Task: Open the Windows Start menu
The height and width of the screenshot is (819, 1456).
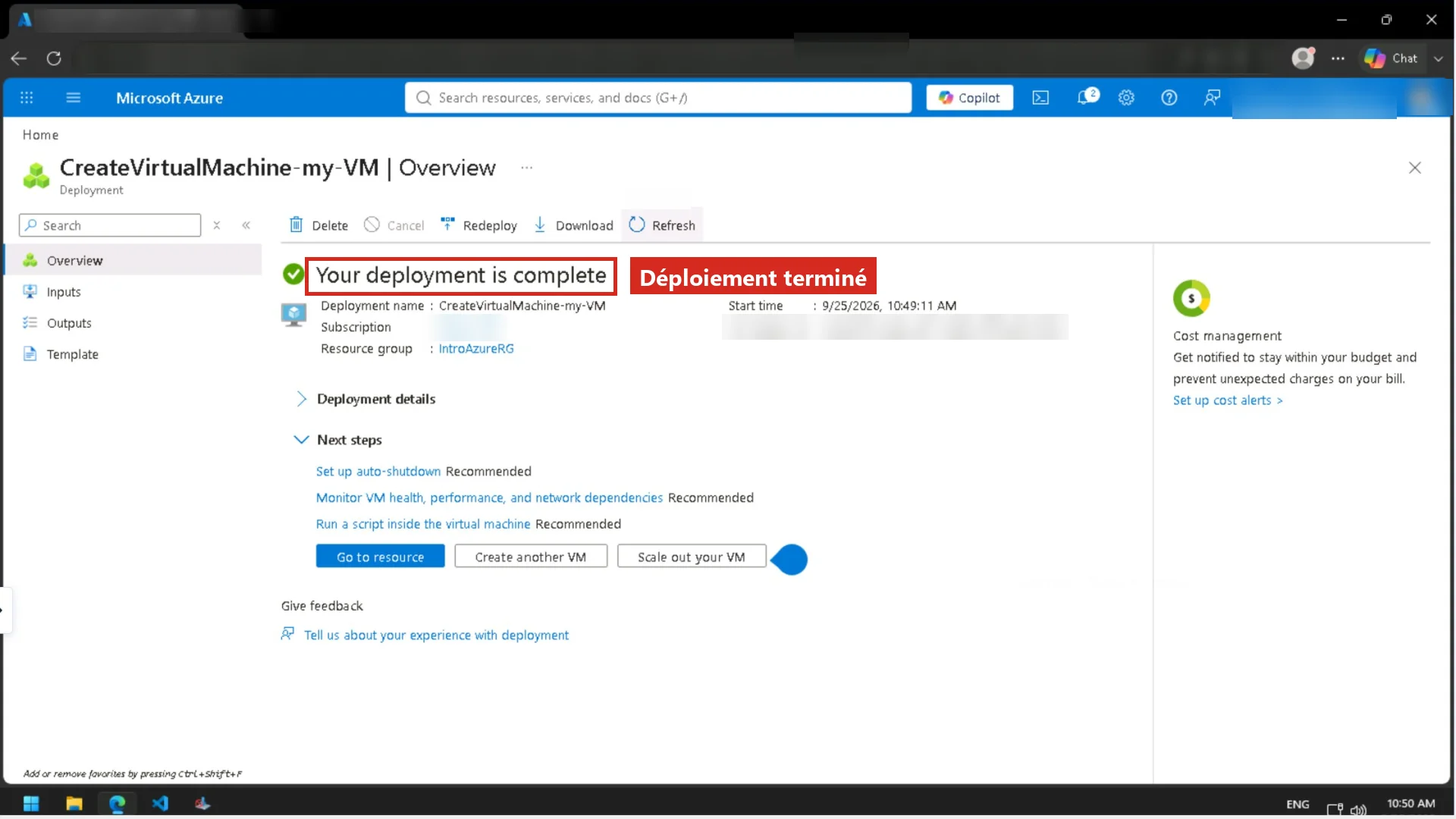Action: coord(31,803)
